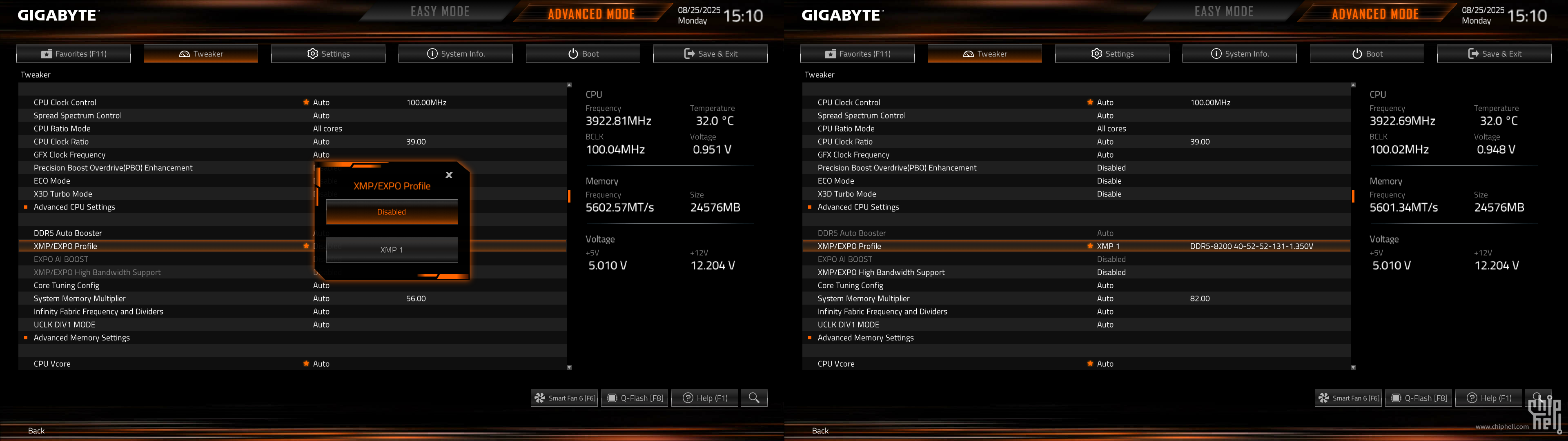Click Back in left BIOS screen
Viewport: 1568px width, 441px height.
coord(36,431)
